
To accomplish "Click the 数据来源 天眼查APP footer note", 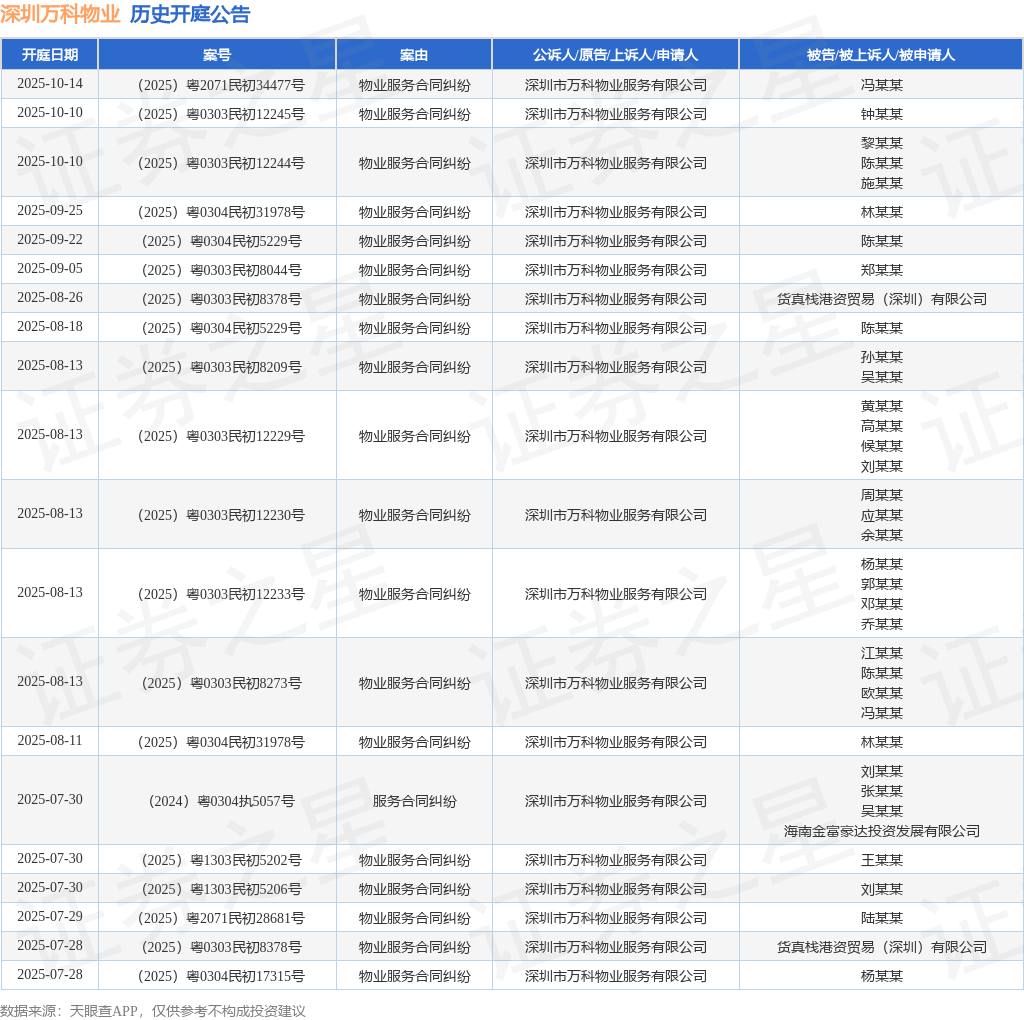I will [153, 1011].
